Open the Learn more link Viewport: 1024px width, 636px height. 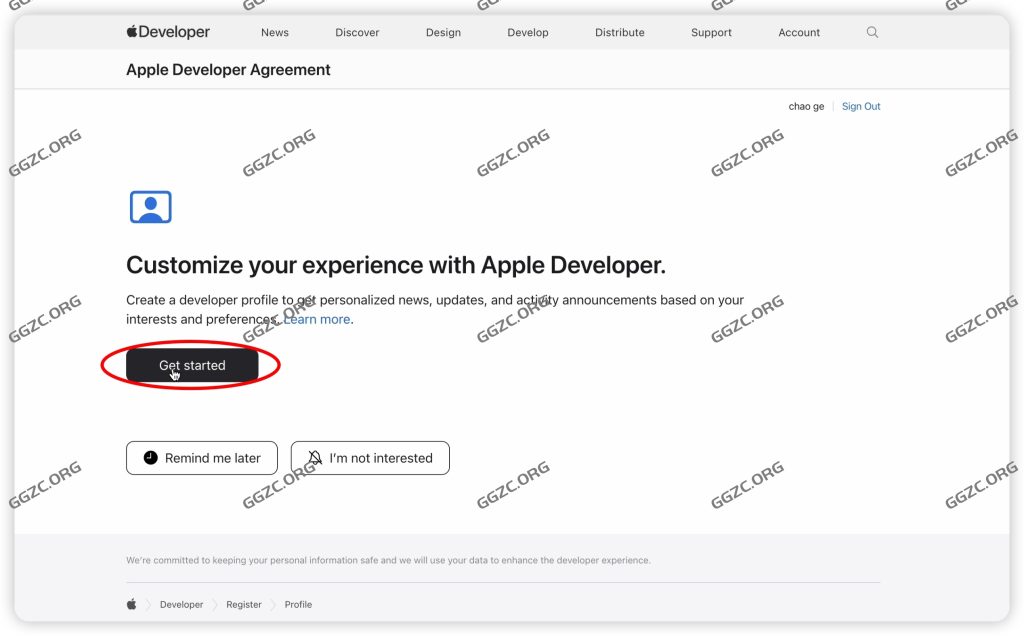pyautogui.click(x=316, y=318)
